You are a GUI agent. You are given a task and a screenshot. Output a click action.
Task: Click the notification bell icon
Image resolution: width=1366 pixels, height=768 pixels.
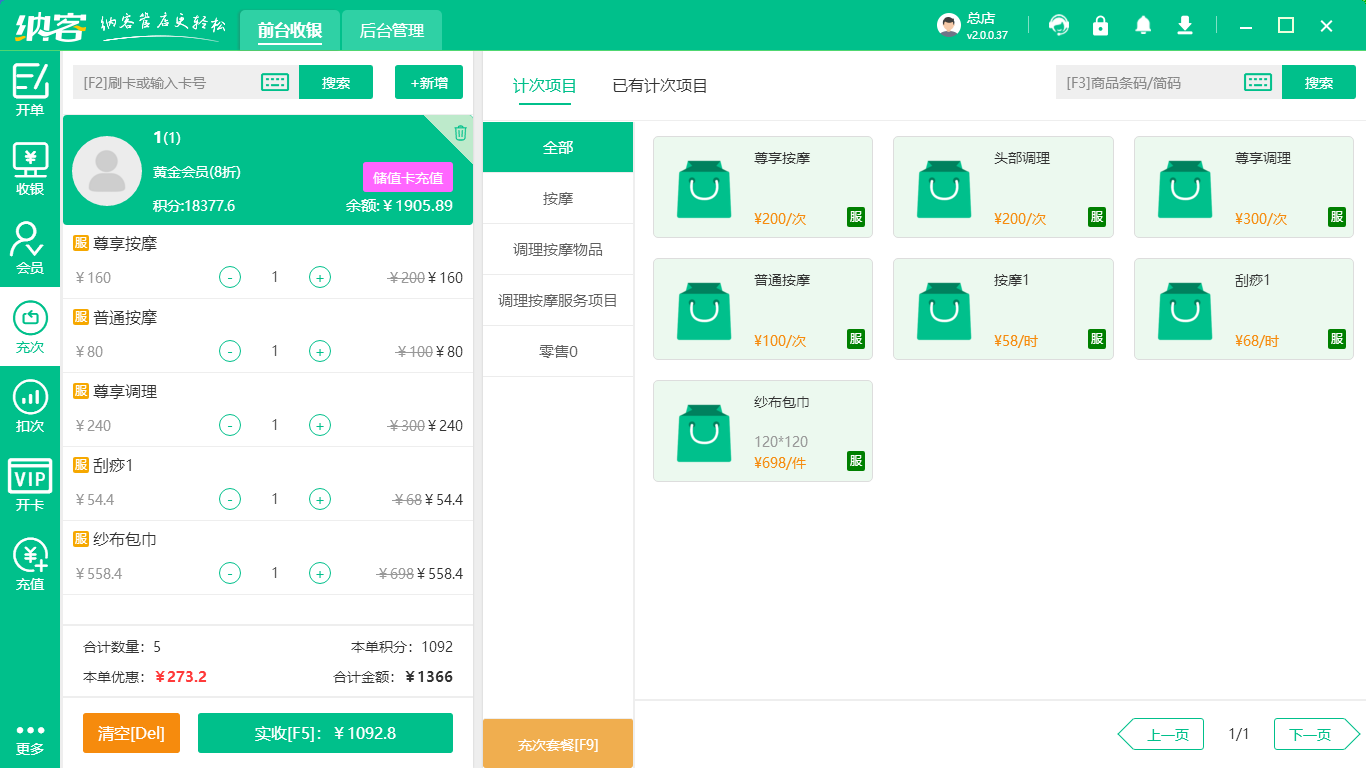(1142, 26)
